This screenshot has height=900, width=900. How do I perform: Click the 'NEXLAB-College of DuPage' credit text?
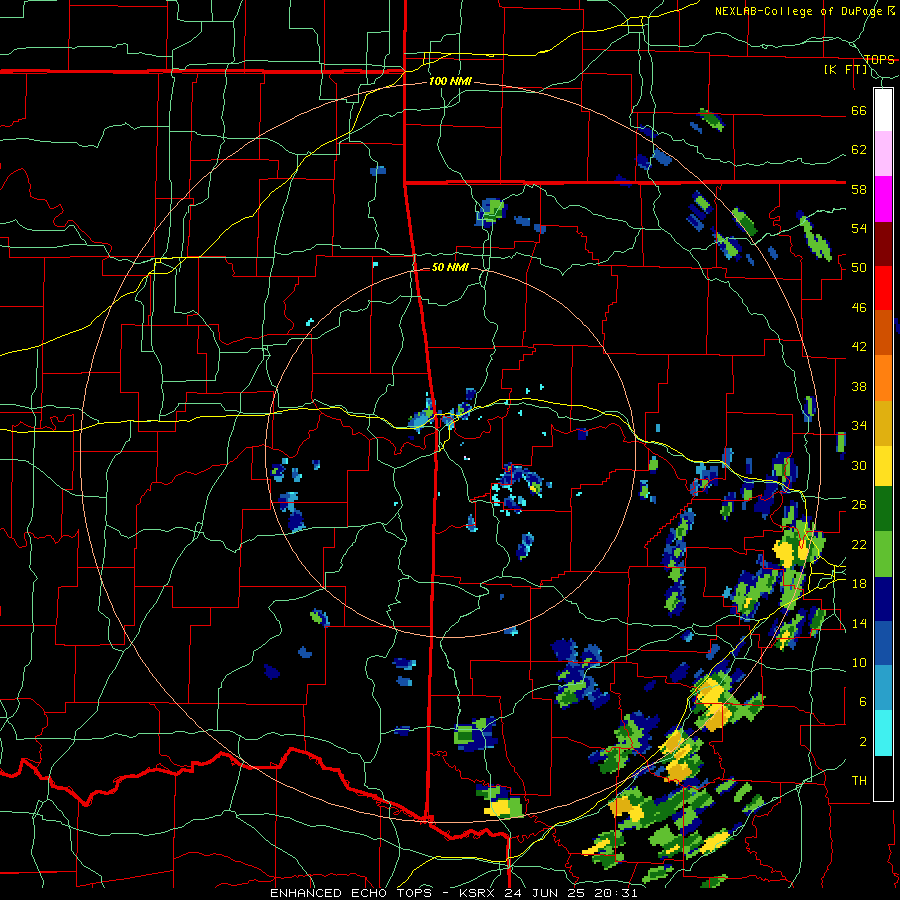click(799, 11)
